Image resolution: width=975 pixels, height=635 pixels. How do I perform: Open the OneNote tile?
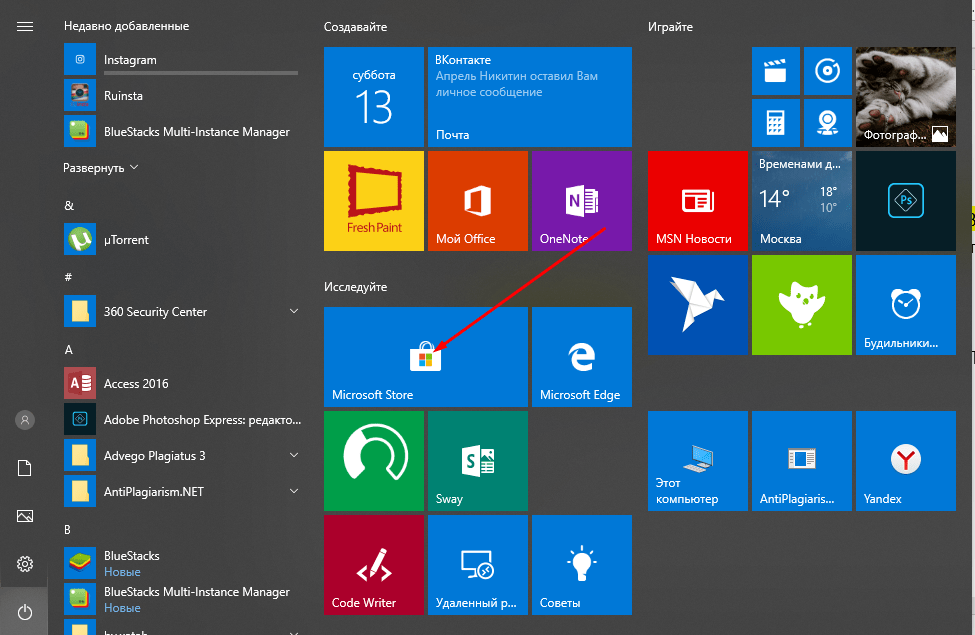pyautogui.click(x=581, y=201)
